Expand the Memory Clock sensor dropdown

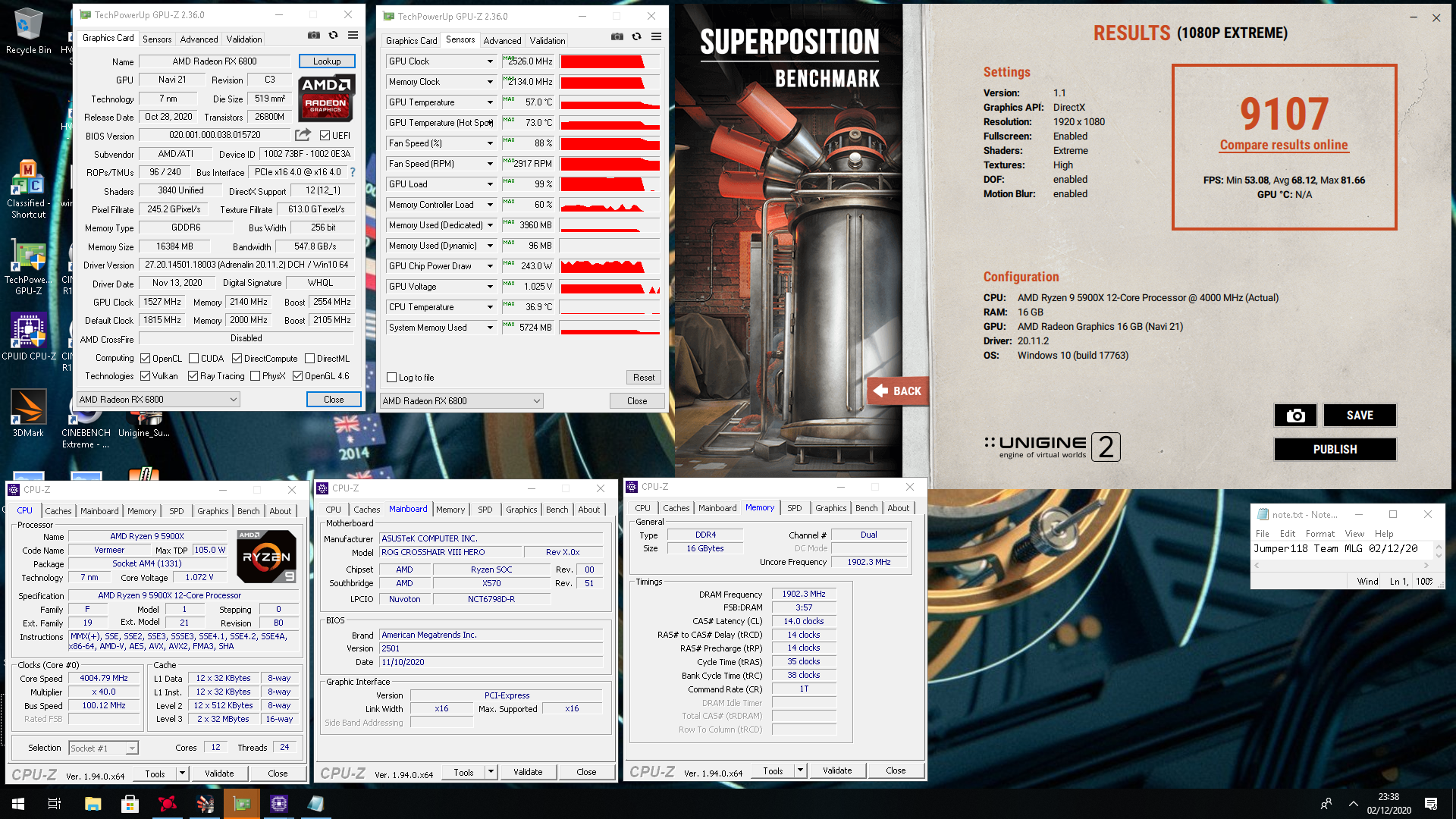click(x=490, y=82)
